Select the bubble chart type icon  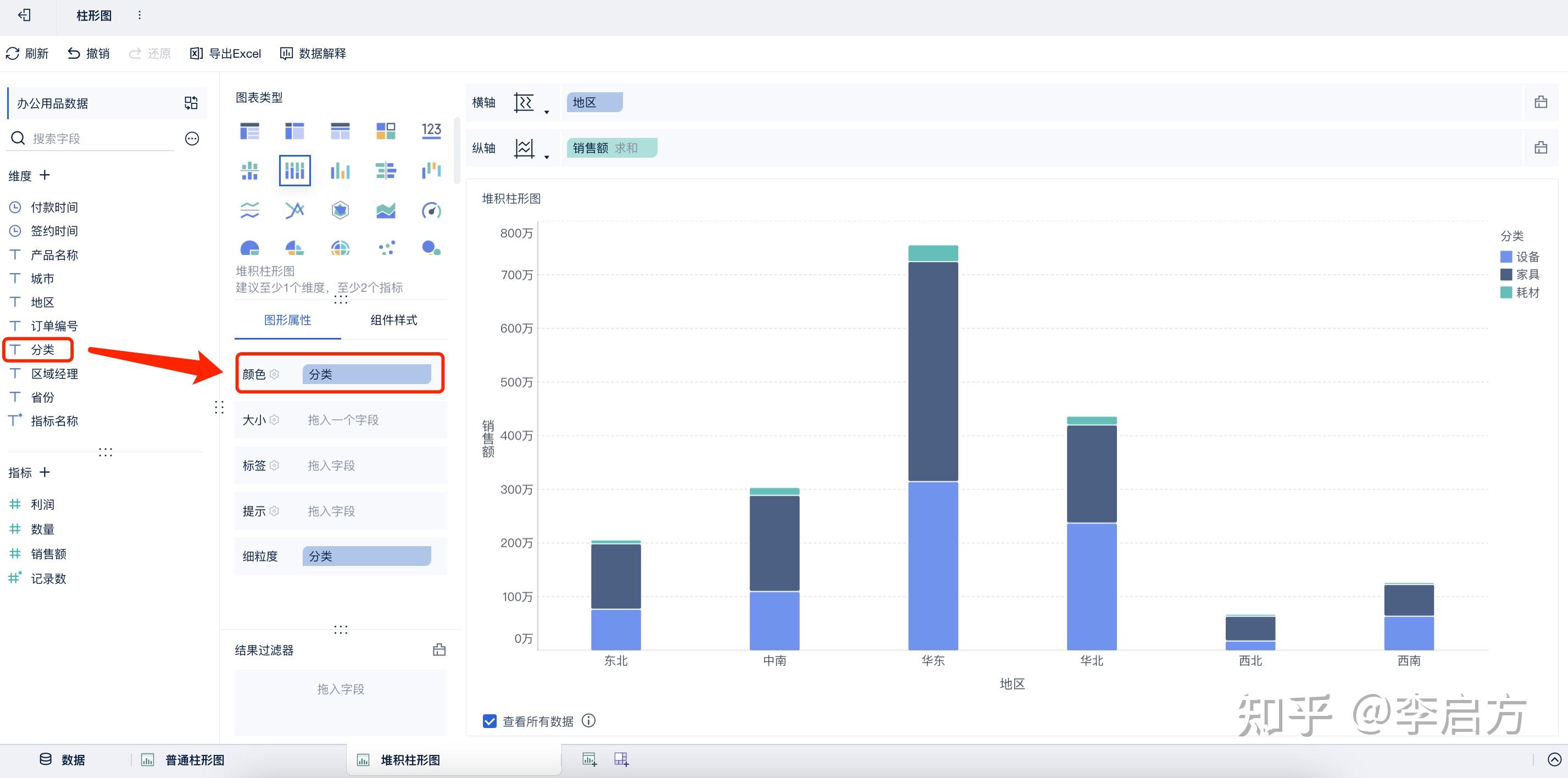coord(432,248)
